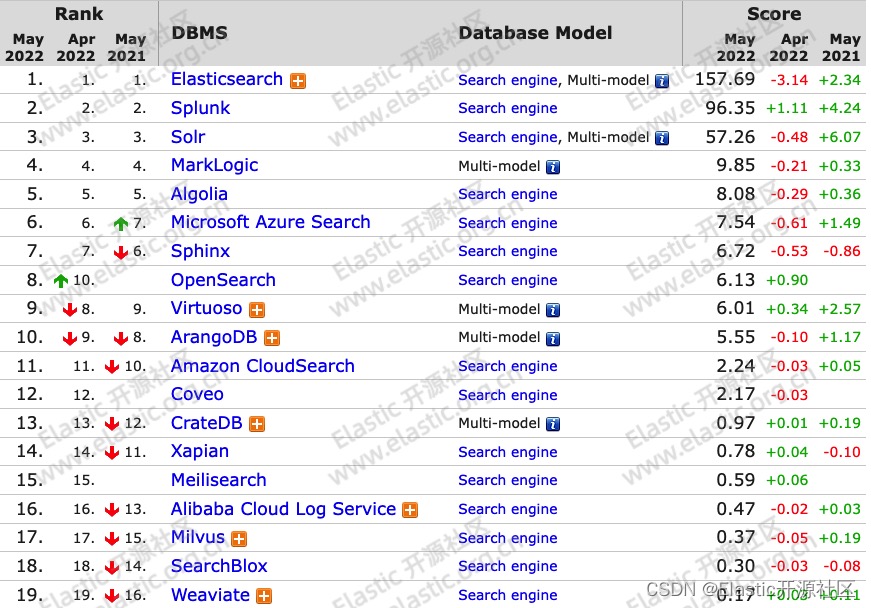Show Multi-model info icon in Elasticsearch row
Screen dimensions: 871x608
[662, 81]
